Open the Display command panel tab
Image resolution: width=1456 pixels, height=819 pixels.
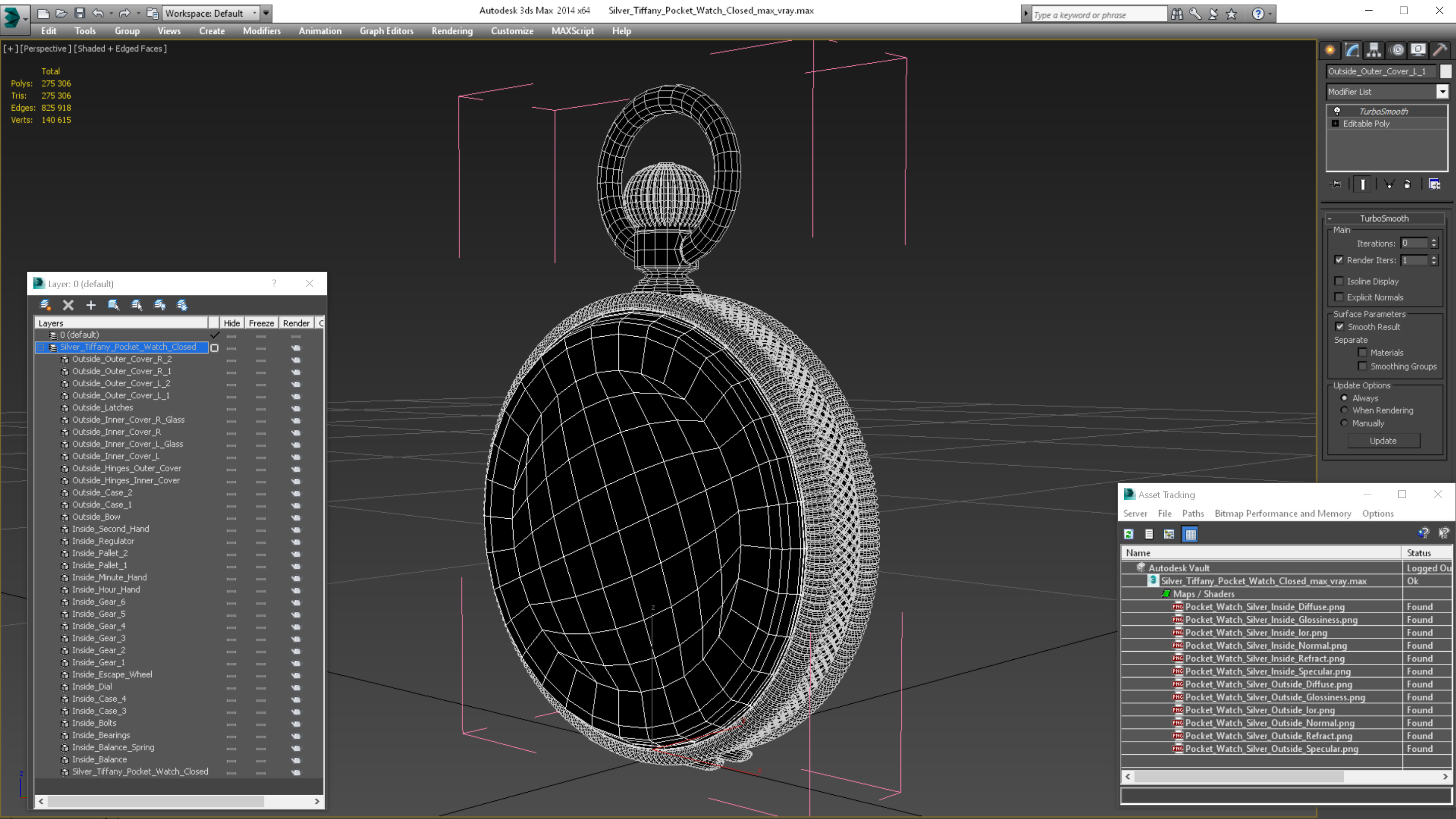tap(1418, 50)
